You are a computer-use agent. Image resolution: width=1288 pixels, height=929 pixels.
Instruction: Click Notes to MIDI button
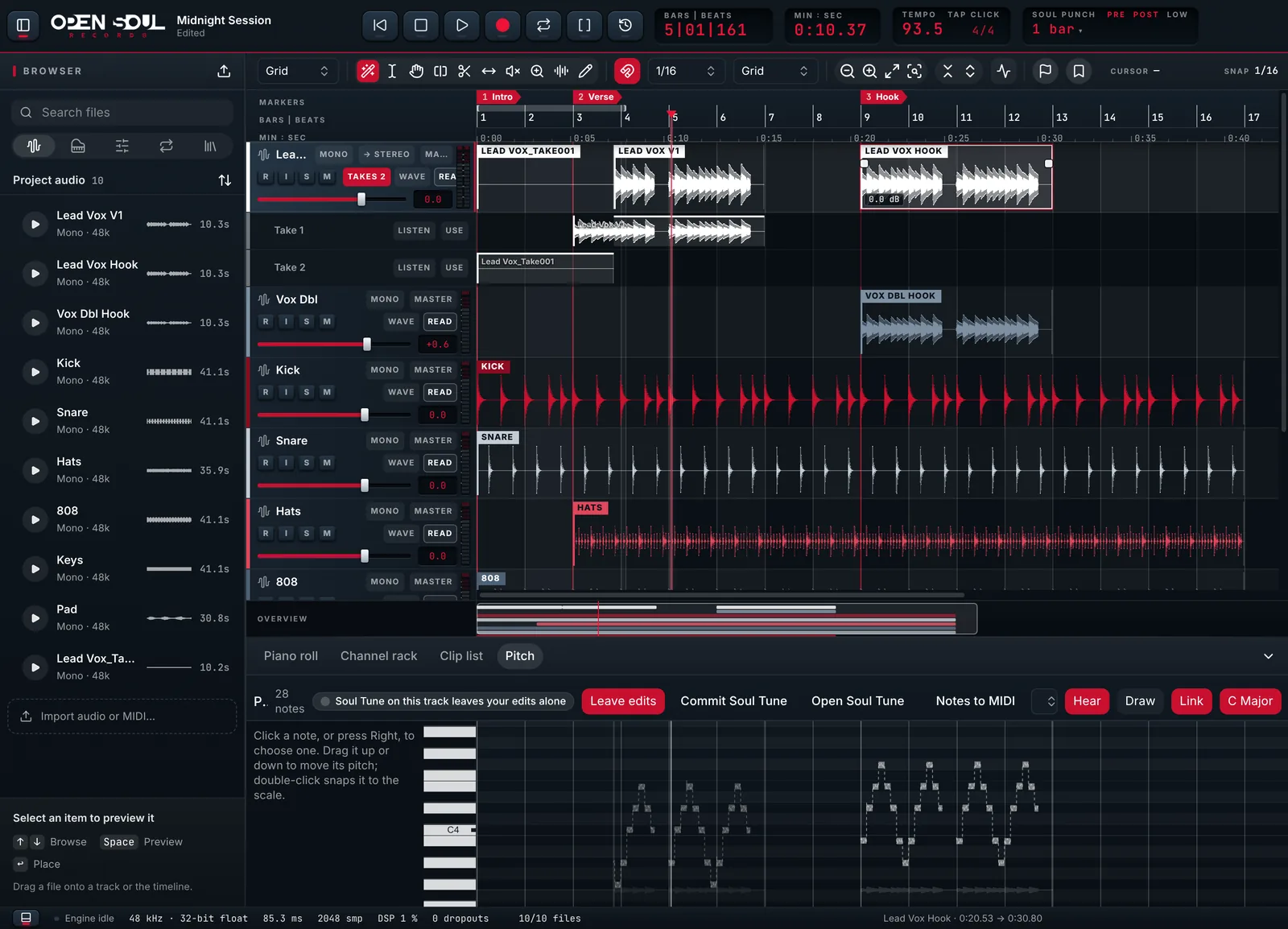pyautogui.click(x=975, y=701)
